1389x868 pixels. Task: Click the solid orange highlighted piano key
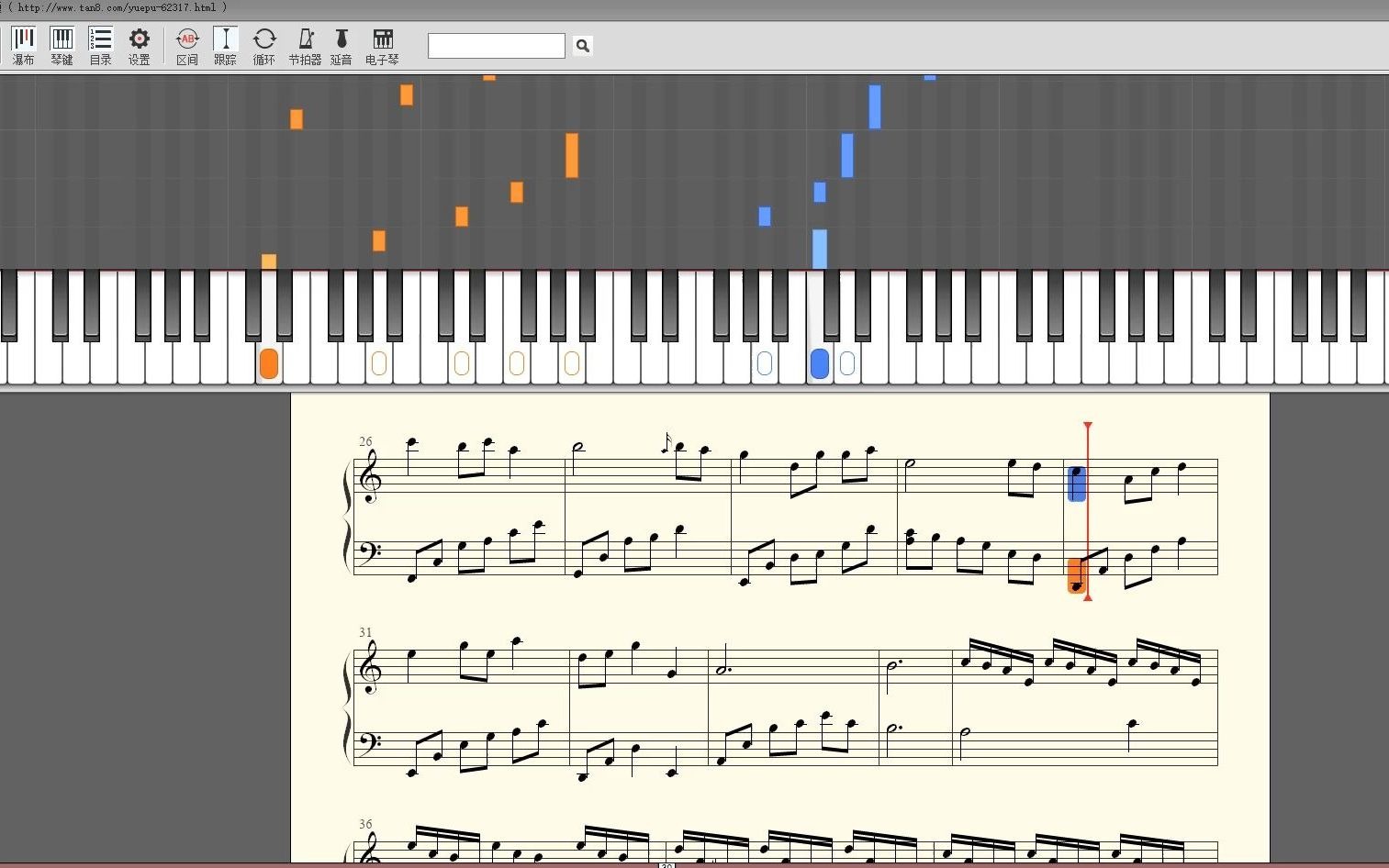pos(268,364)
